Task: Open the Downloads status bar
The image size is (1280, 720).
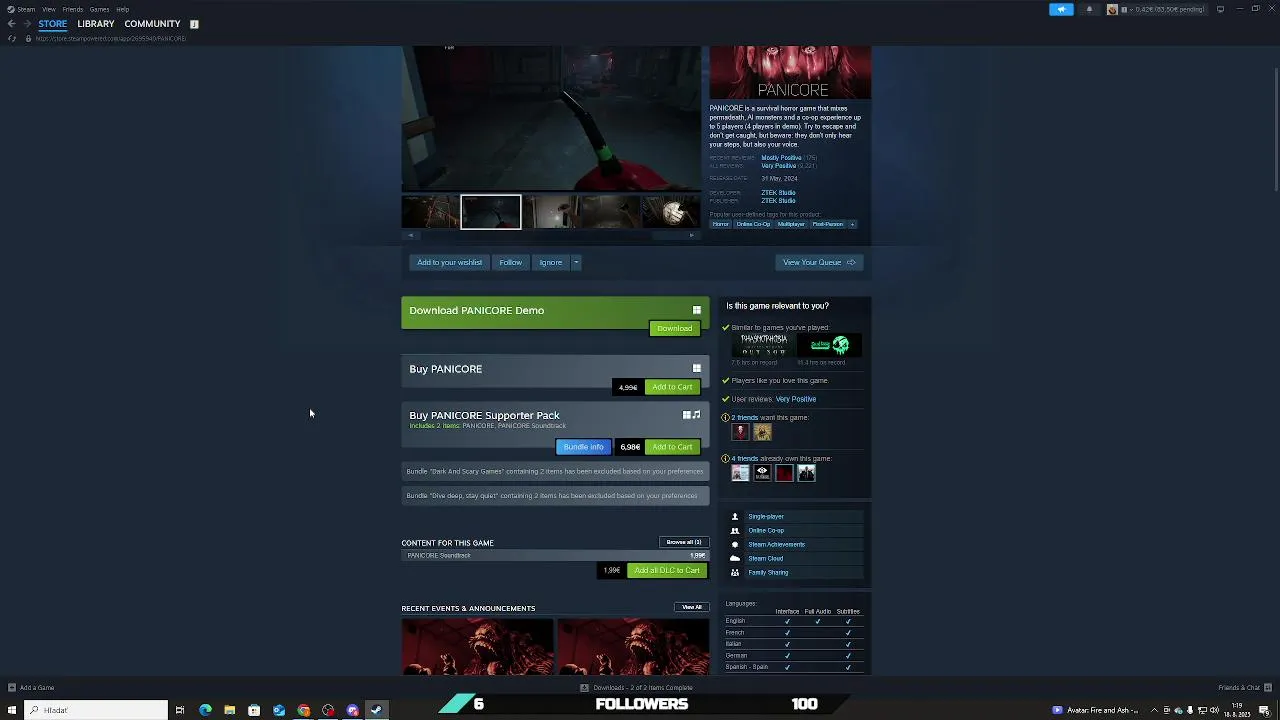Action: tap(637, 688)
